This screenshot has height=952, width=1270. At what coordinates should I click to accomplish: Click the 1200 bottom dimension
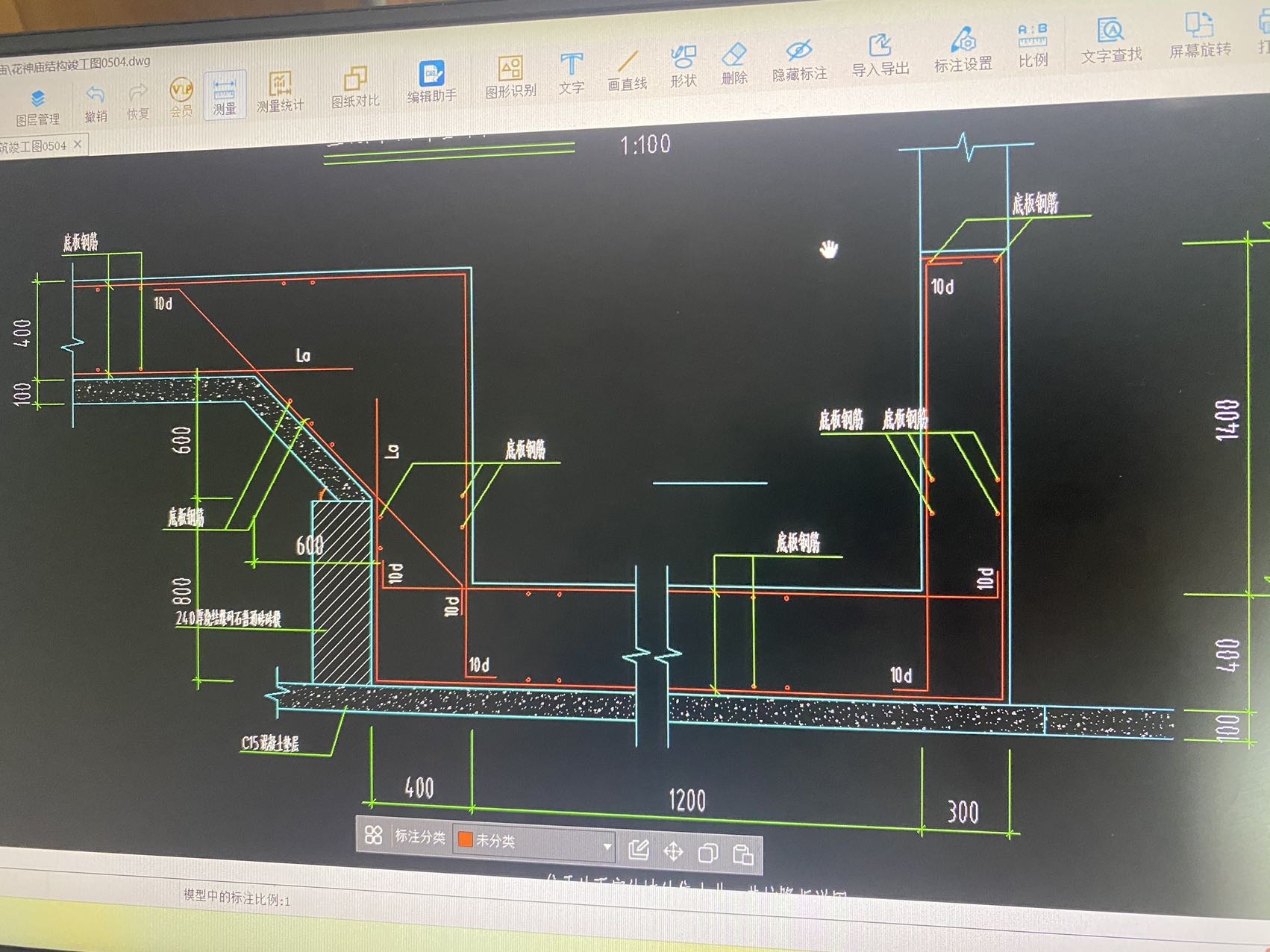[686, 801]
